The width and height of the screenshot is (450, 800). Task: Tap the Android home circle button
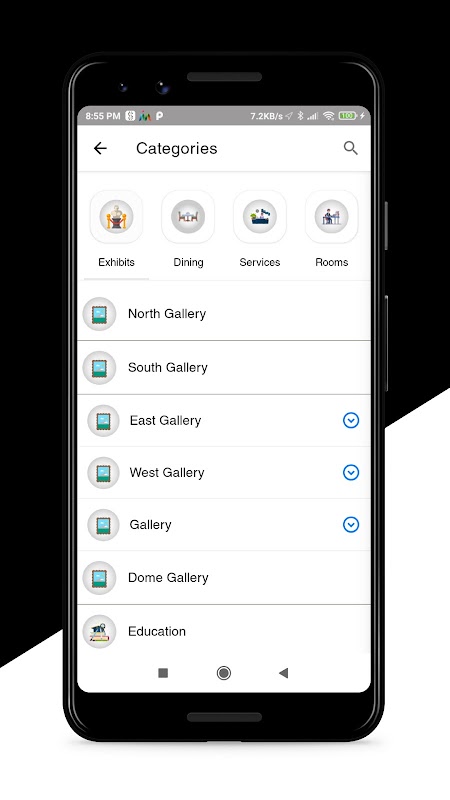click(x=223, y=673)
